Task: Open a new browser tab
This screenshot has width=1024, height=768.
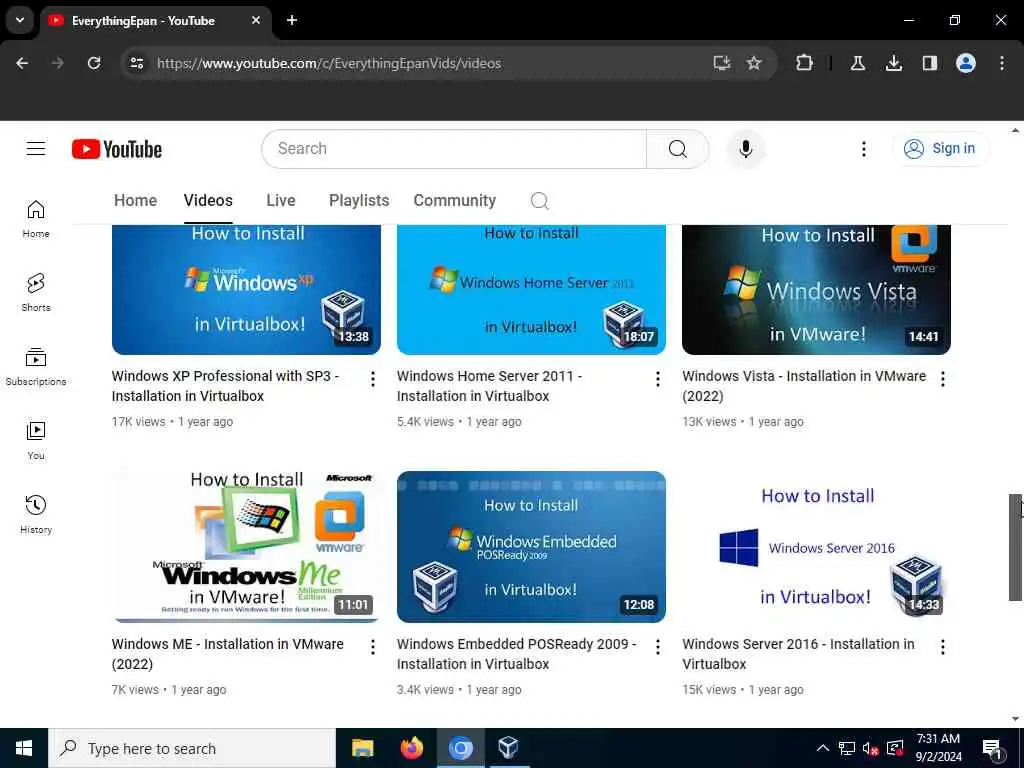Action: point(292,20)
